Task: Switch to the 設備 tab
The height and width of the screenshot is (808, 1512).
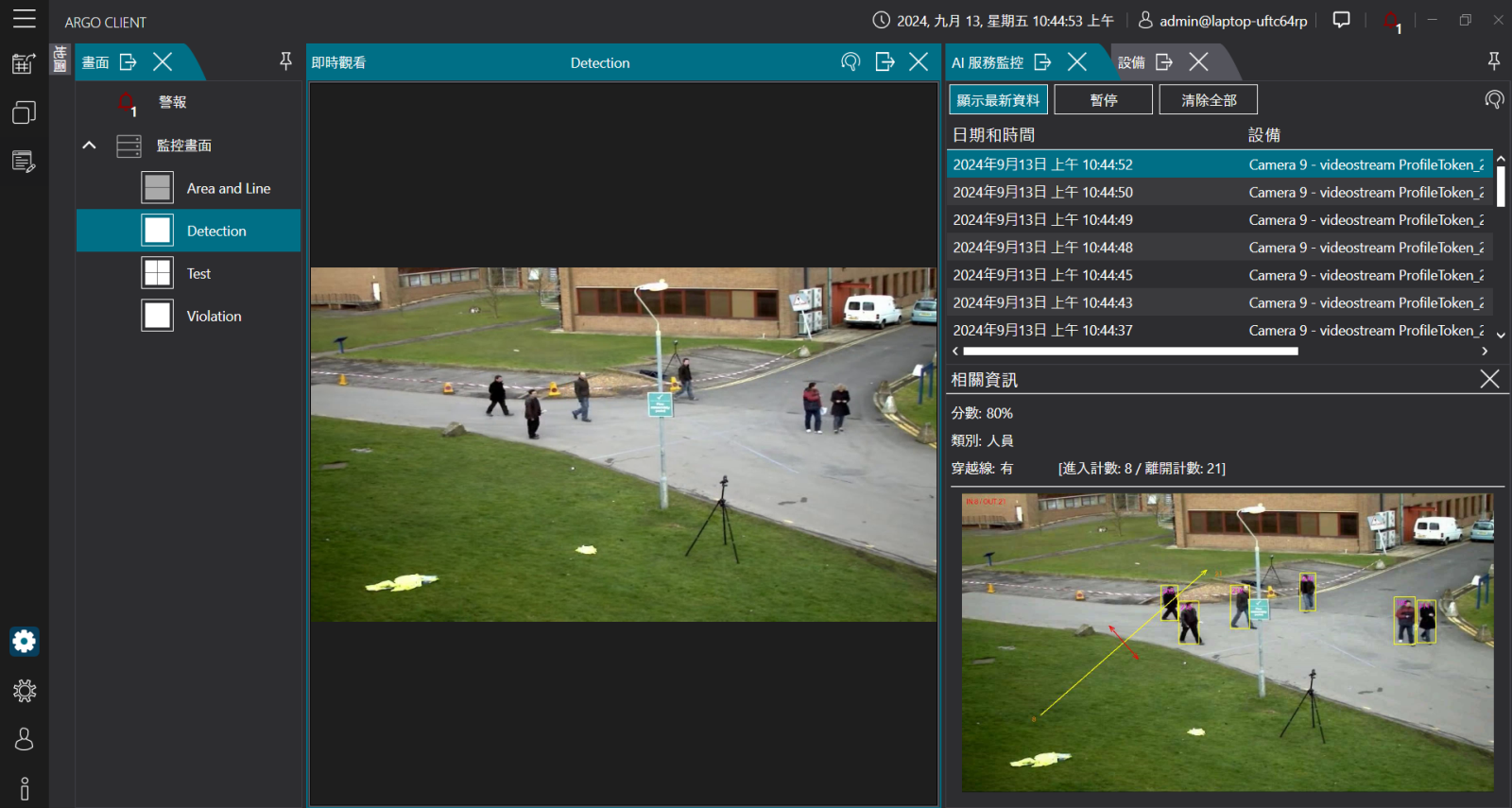Action: (x=1131, y=62)
